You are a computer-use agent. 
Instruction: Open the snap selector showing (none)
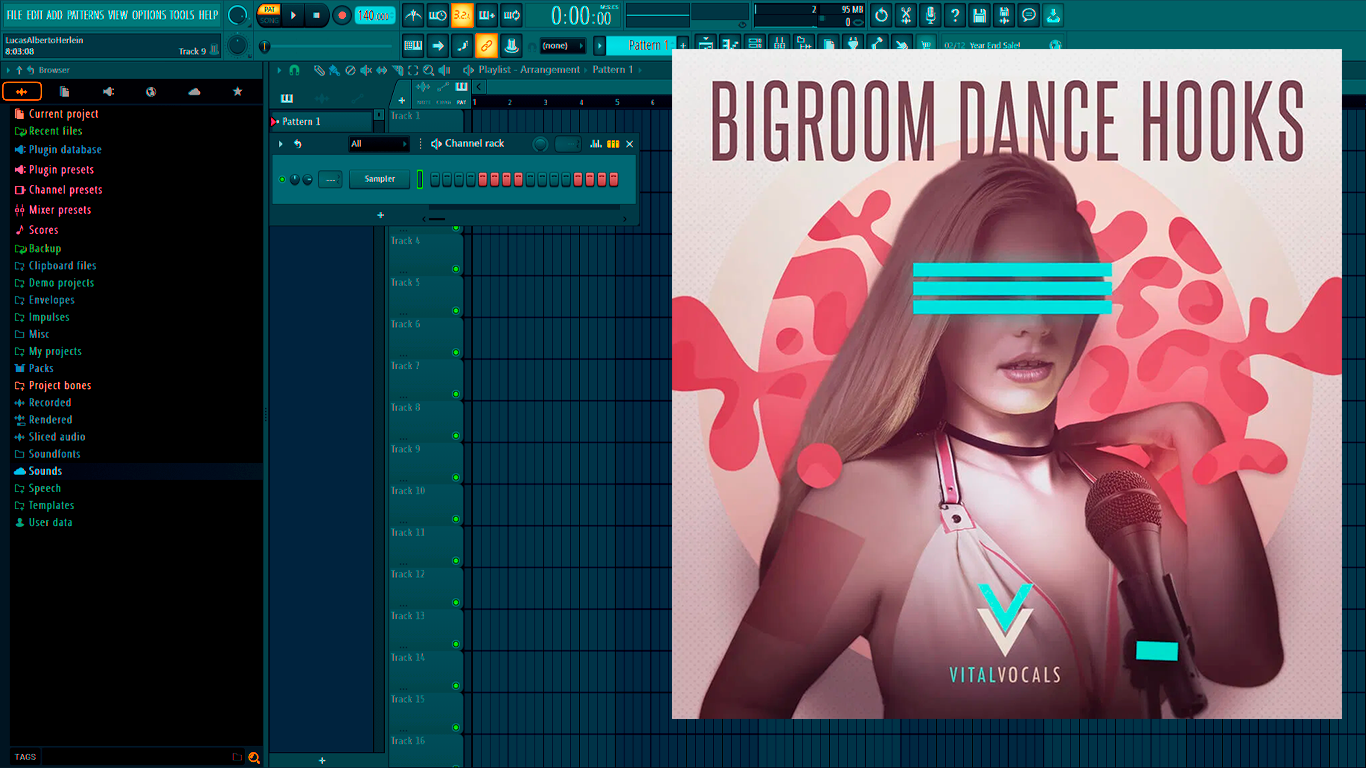tap(562, 45)
